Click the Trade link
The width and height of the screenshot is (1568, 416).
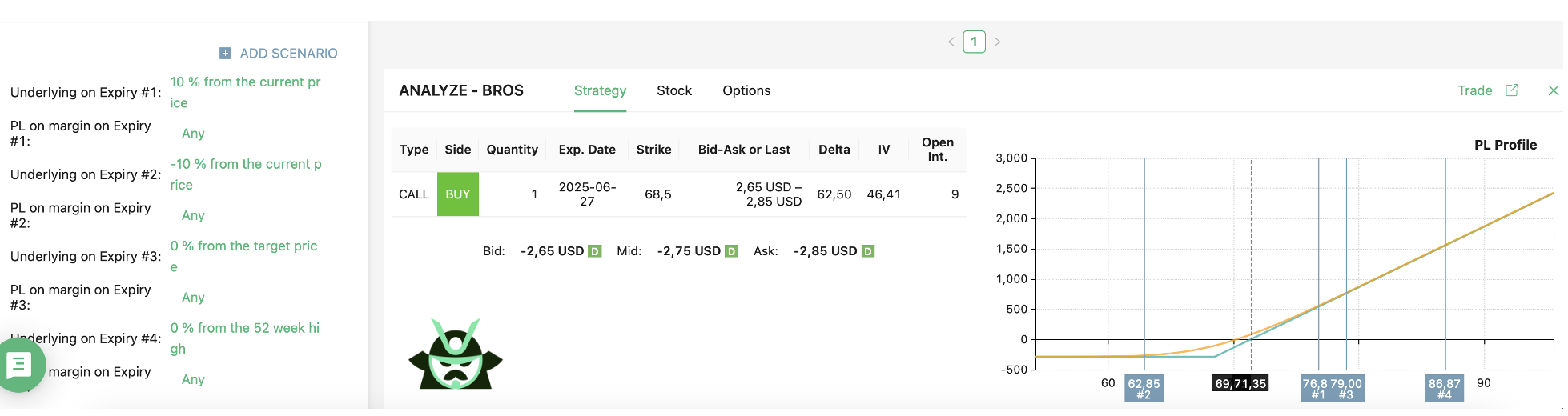1475,90
